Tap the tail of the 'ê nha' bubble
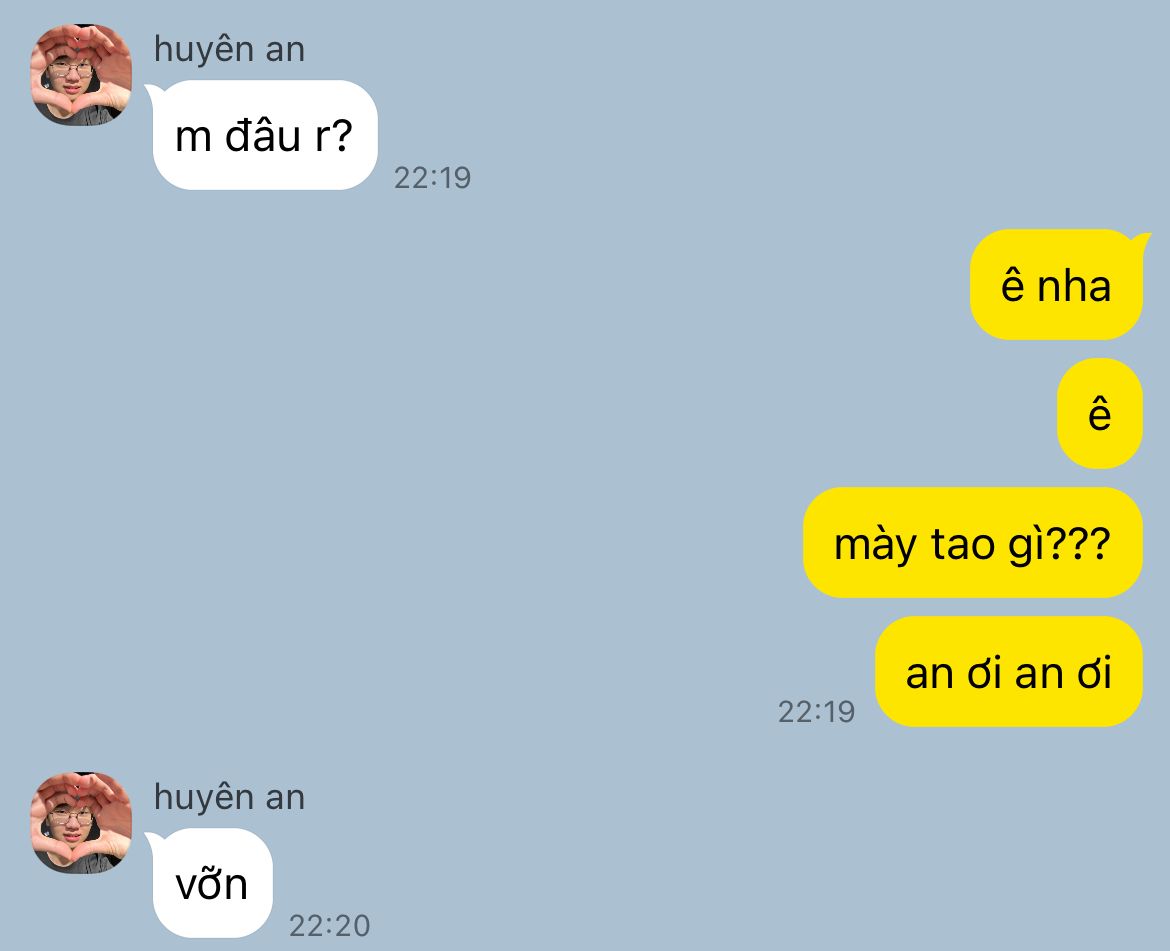 tap(1142, 240)
